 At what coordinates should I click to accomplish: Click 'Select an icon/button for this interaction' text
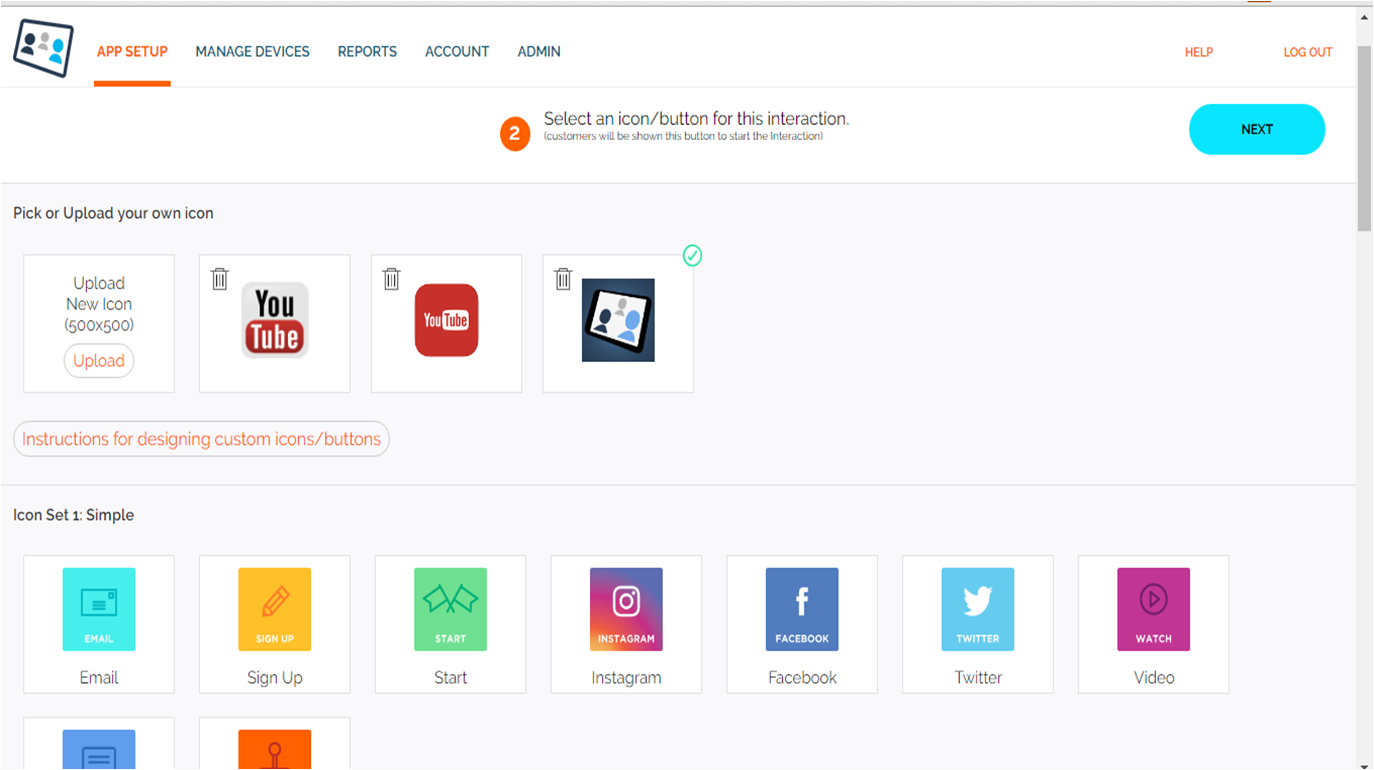tap(696, 119)
